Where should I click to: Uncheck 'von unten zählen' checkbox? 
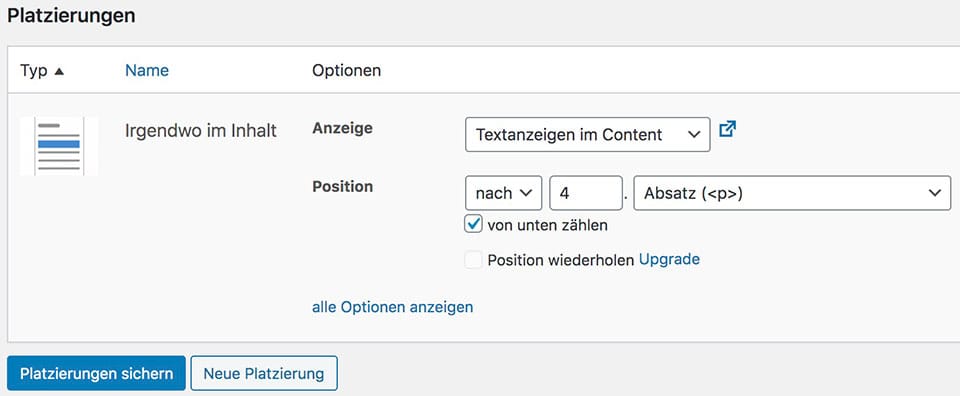(473, 225)
